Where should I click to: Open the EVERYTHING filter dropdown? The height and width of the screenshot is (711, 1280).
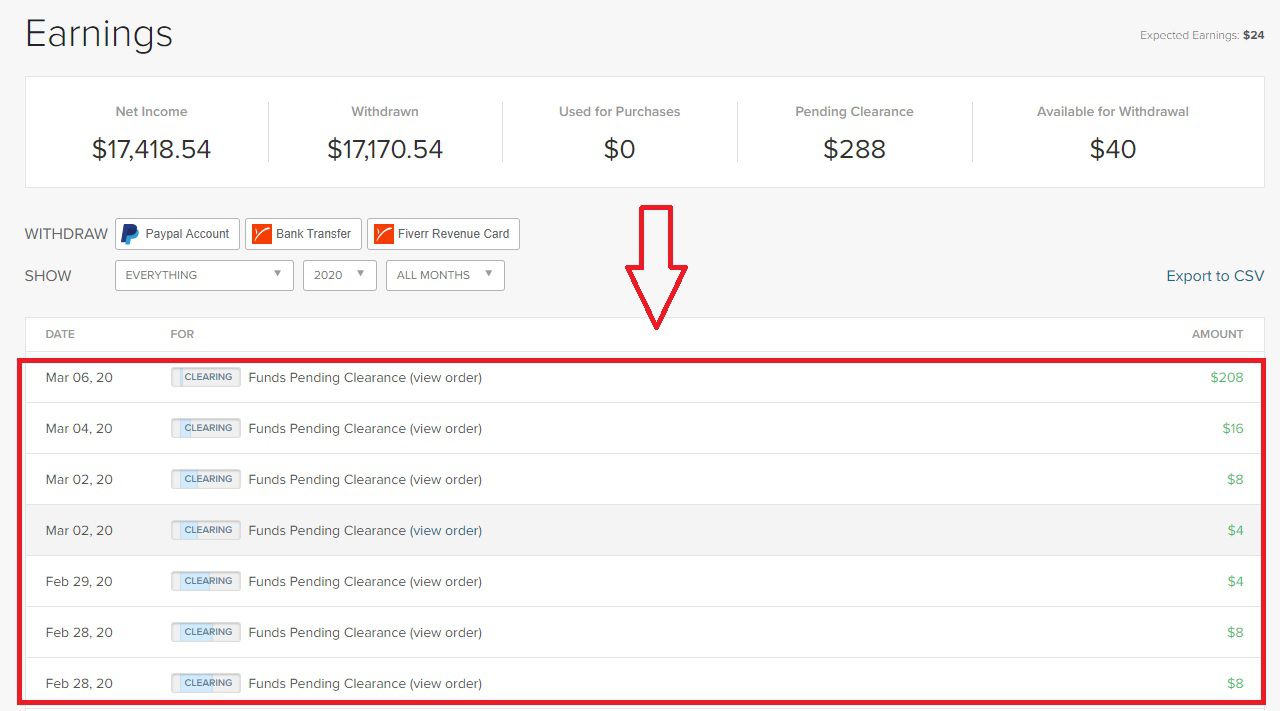(204, 275)
